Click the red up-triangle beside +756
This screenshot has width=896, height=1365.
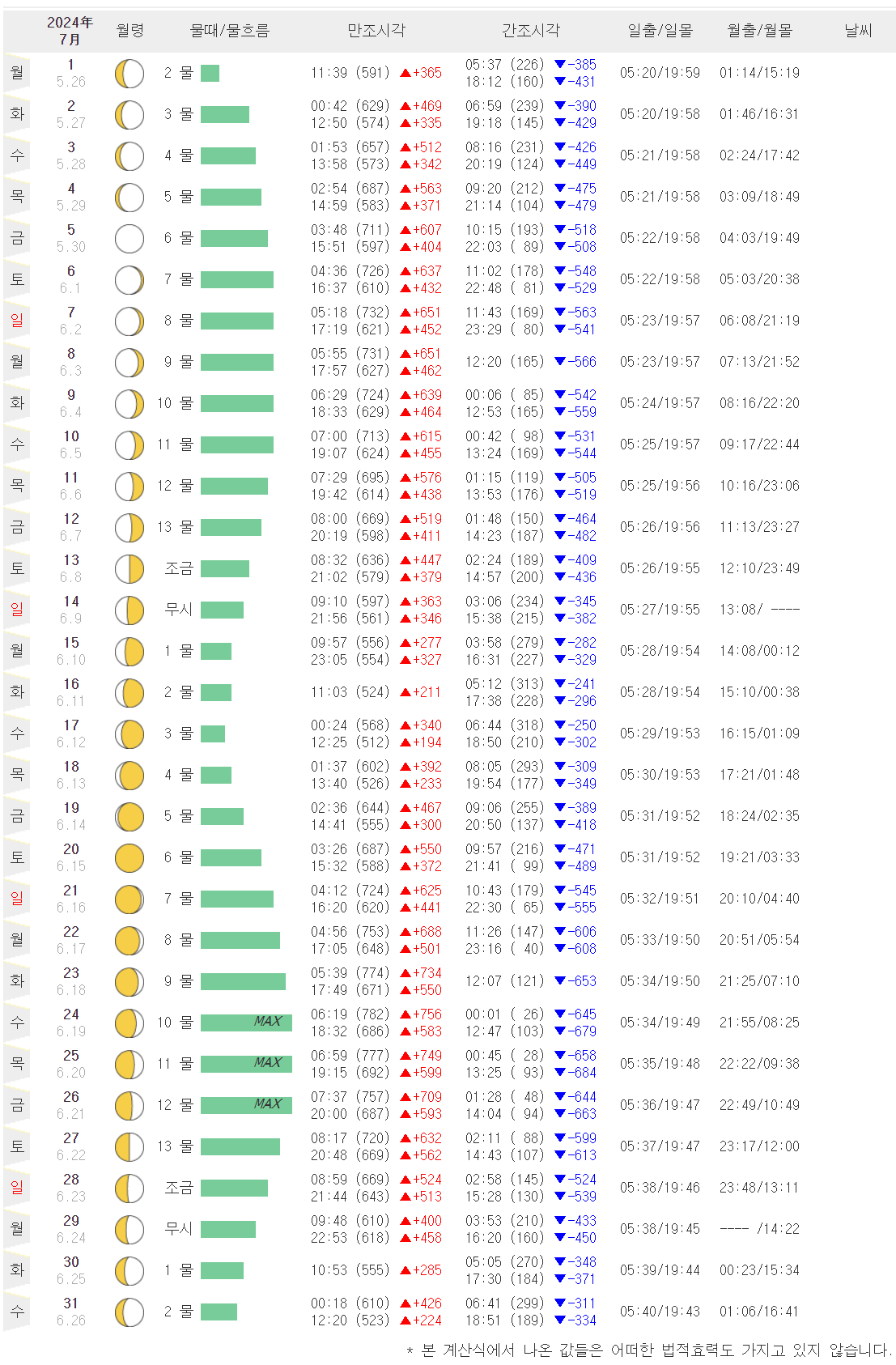click(x=406, y=1014)
